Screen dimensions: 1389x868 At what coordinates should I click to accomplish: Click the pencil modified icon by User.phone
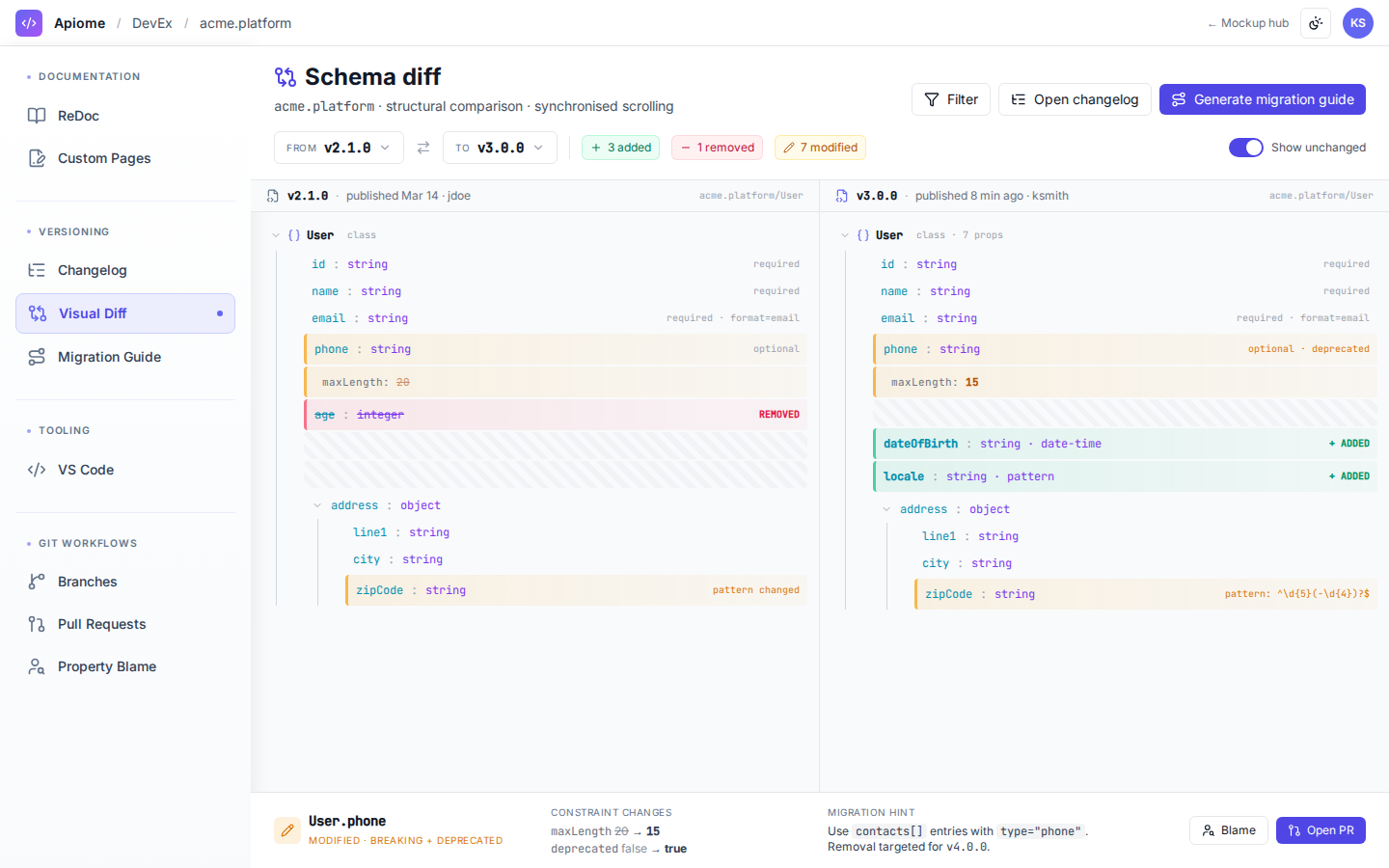click(x=287, y=830)
